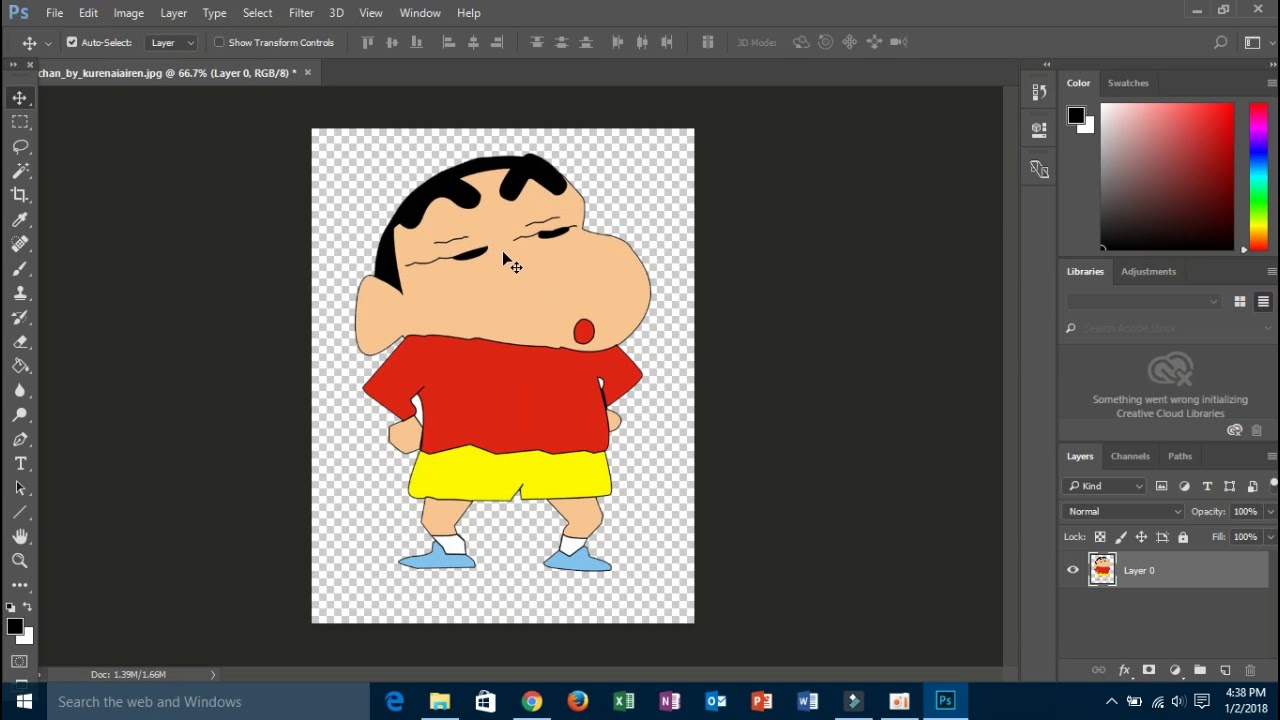The height and width of the screenshot is (720, 1280).
Task: Click the Windows search box
Action: (207, 702)
